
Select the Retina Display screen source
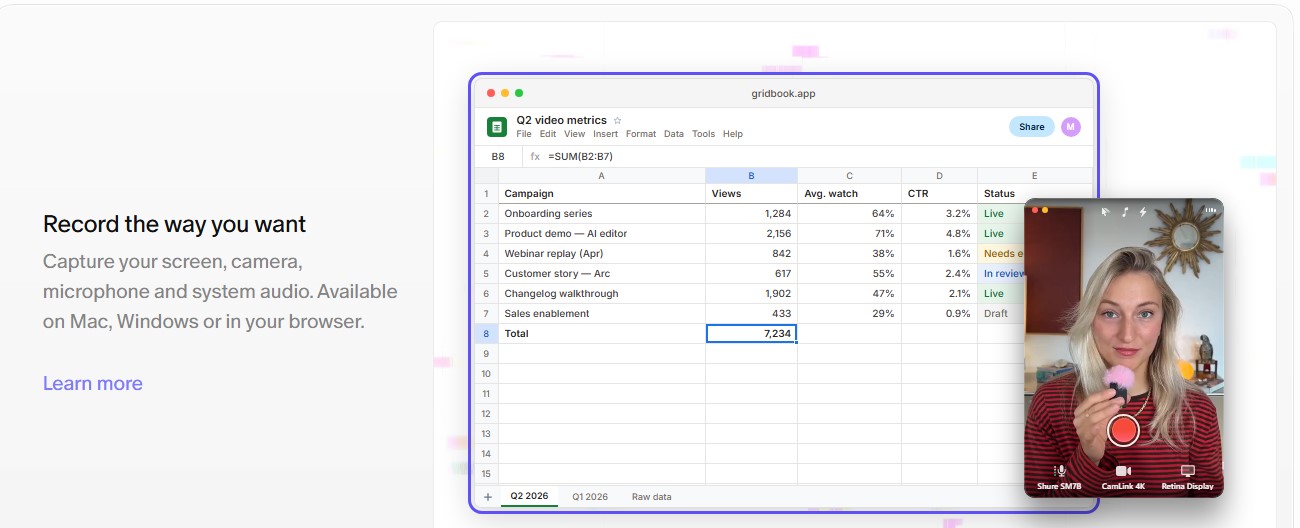point(1187,477)
